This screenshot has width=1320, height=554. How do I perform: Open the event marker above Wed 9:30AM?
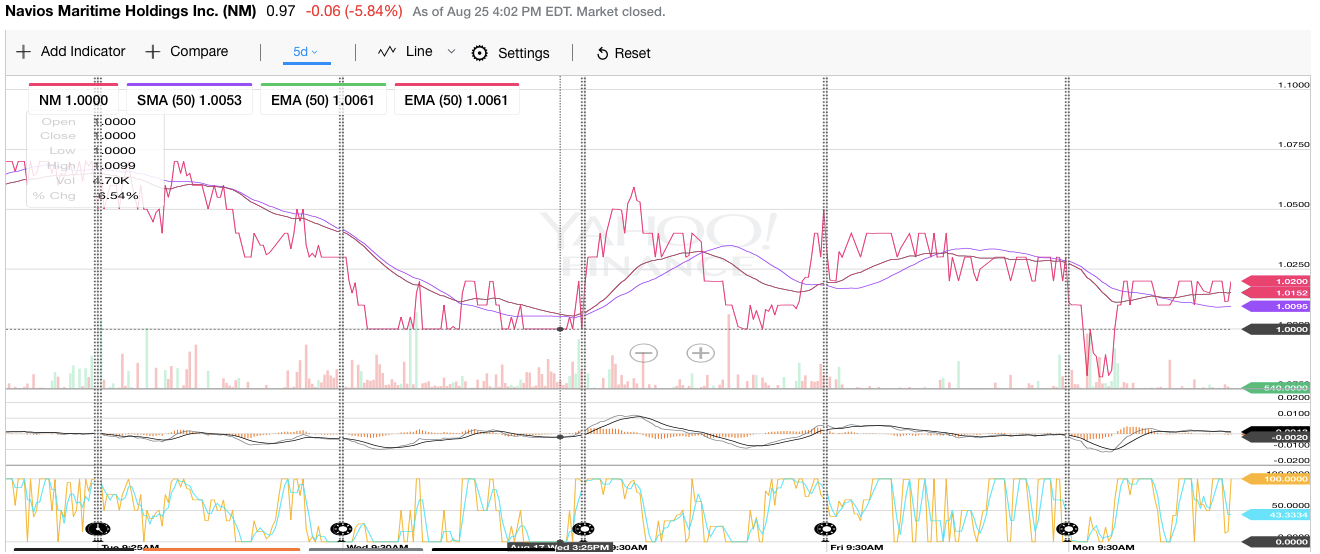(341, 529)
